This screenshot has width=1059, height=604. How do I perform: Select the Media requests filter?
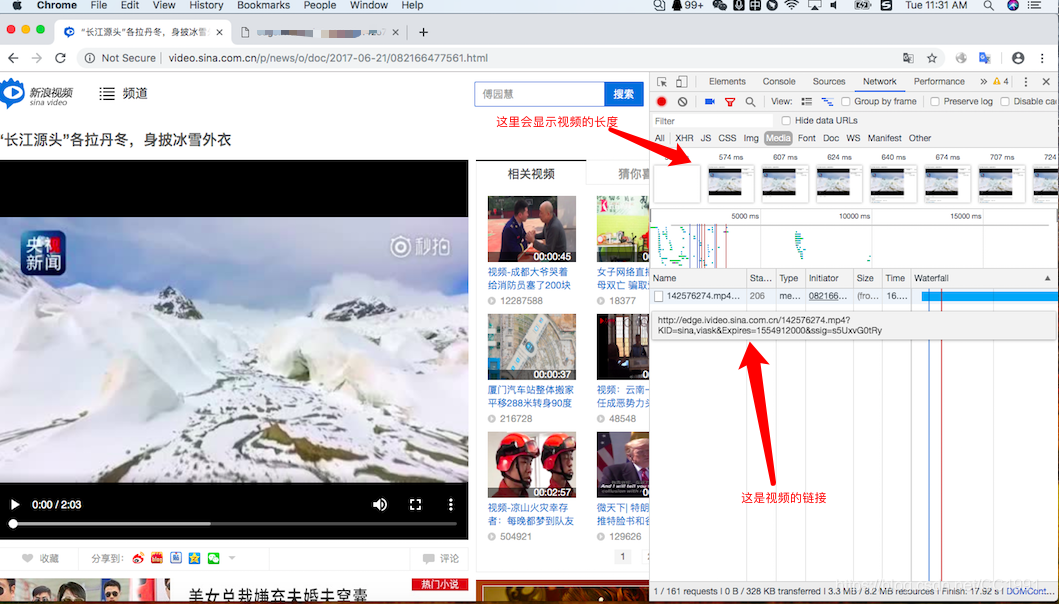tap(778, 138)
